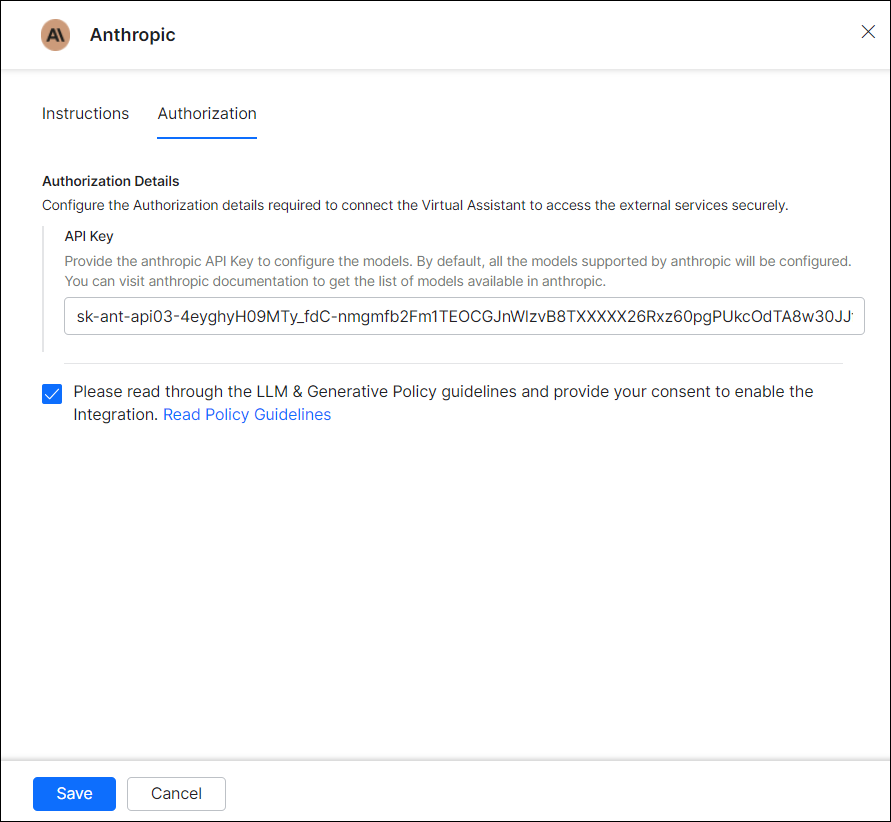The image size is (891, 822).
Task: Switch to the Instructions tab
Action: click(85, 113)
